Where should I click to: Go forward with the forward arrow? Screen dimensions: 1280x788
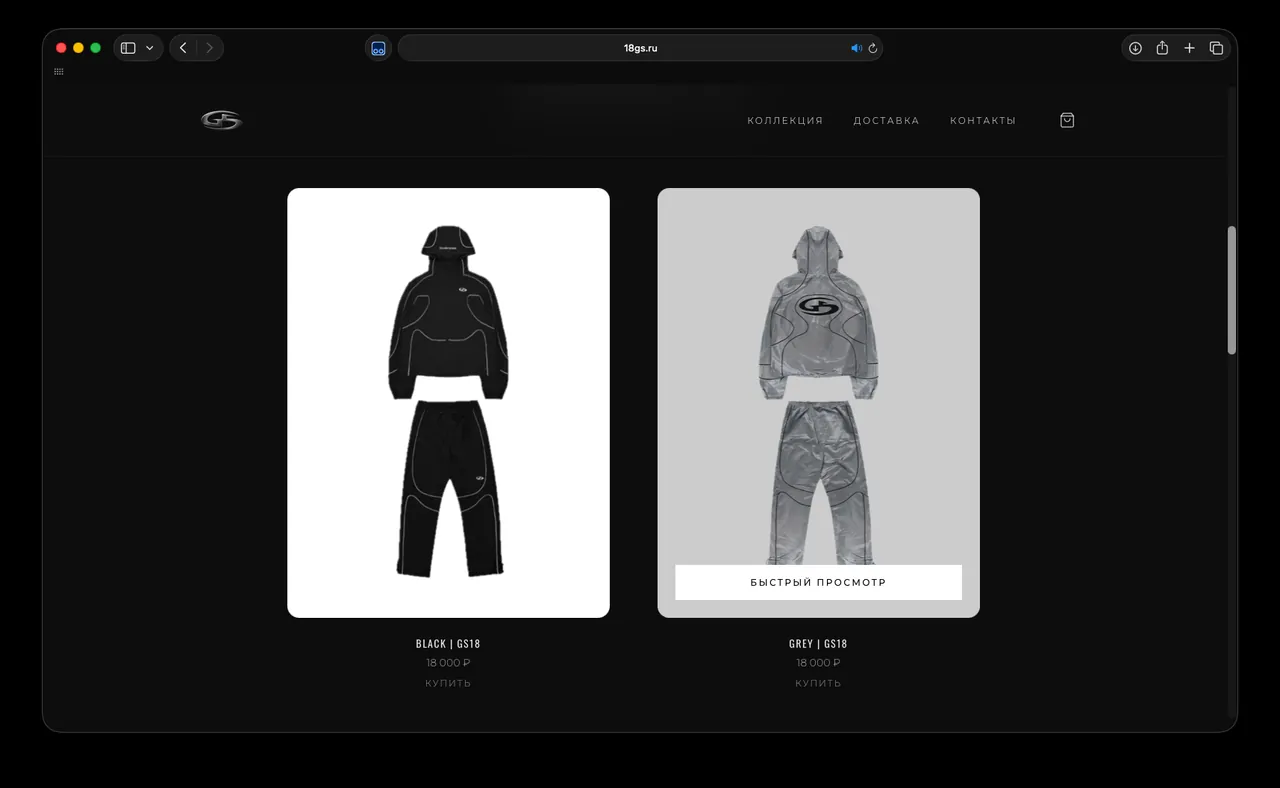209,48
